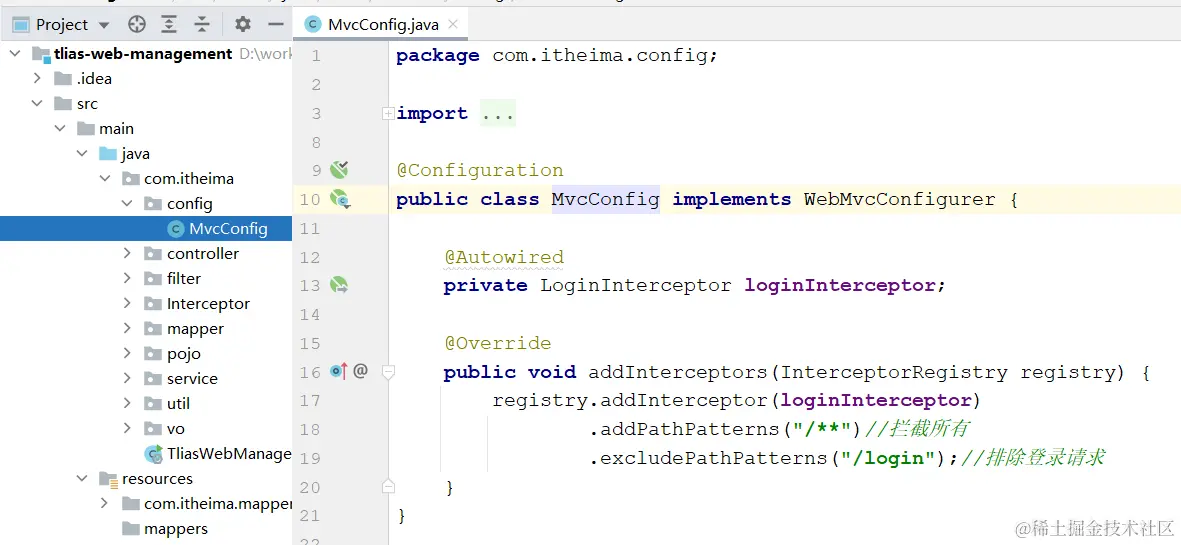
Task: Collapse the com.itheima package
Action: tap(105, 179)
